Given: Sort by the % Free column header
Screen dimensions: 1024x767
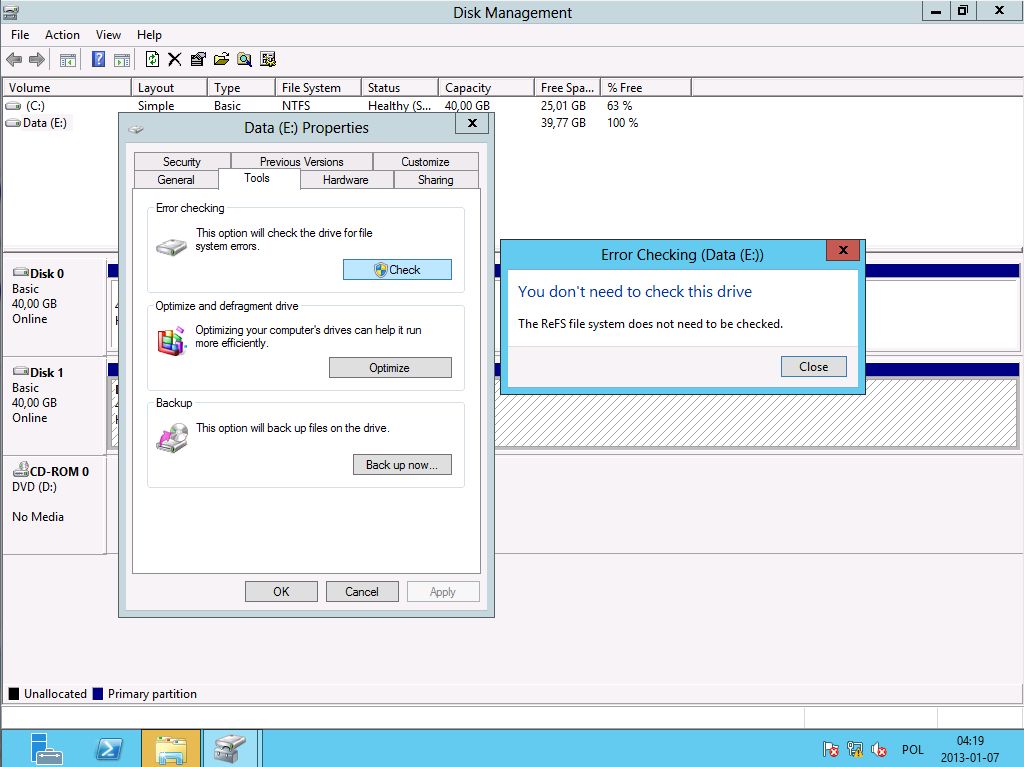Looking at the screenshot, I should tap(646, 88).
